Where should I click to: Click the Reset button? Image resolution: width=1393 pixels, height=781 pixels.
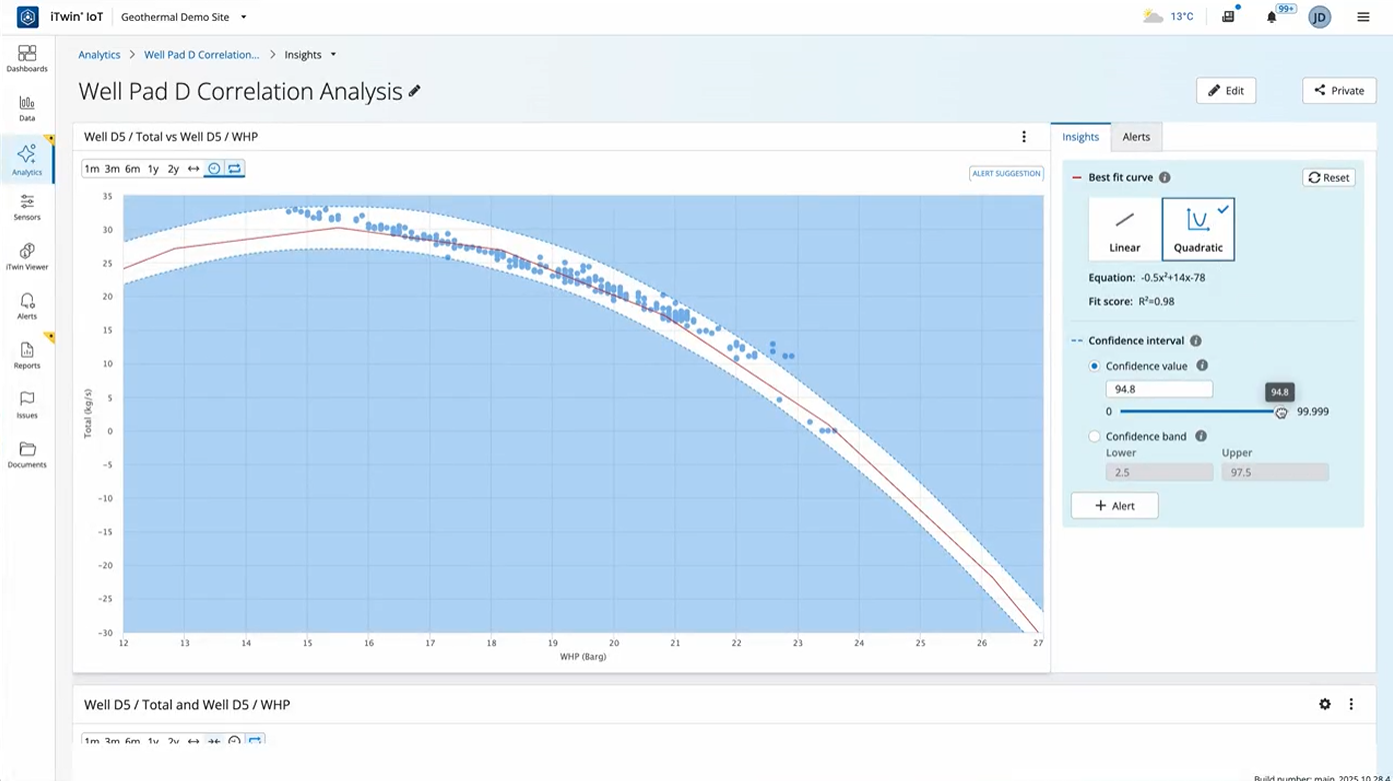tap(1328, 177)
